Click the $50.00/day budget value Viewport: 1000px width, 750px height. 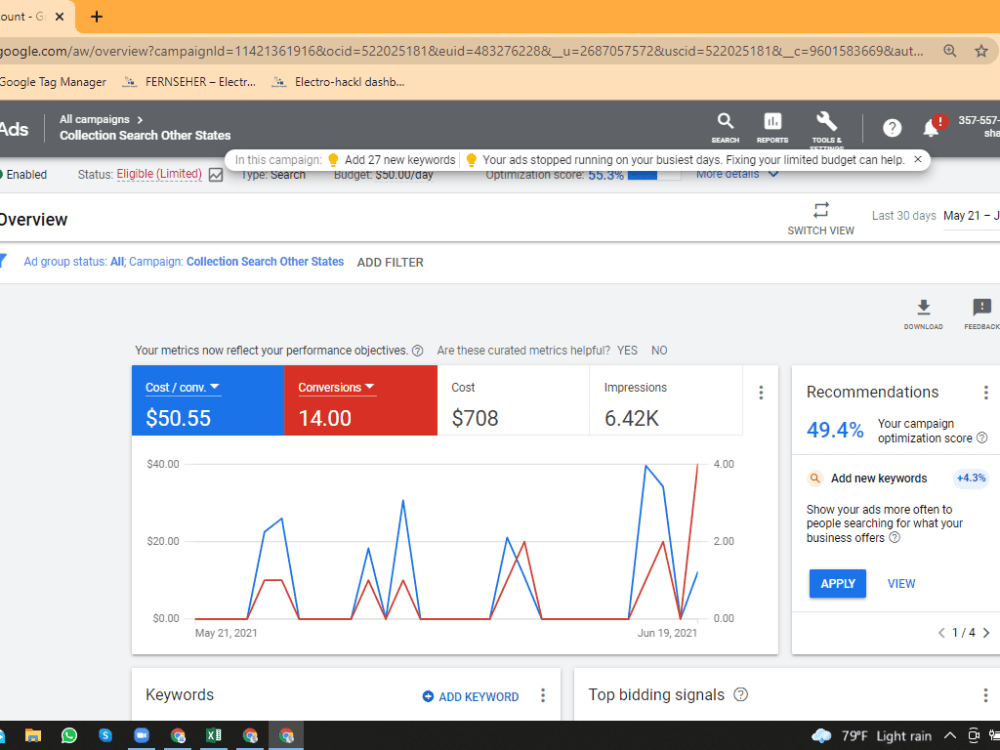(x=404, y=175)
